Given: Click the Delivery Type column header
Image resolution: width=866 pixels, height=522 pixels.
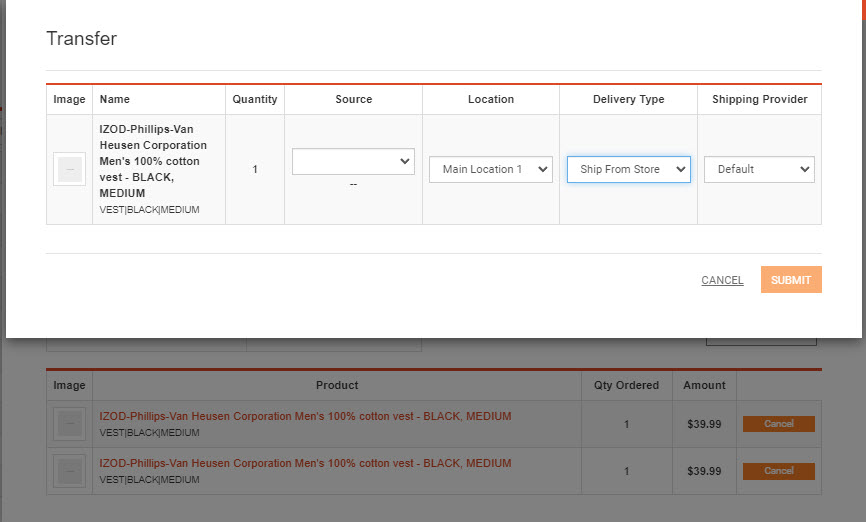Looking at the screenshot, I should coord(629,99).
